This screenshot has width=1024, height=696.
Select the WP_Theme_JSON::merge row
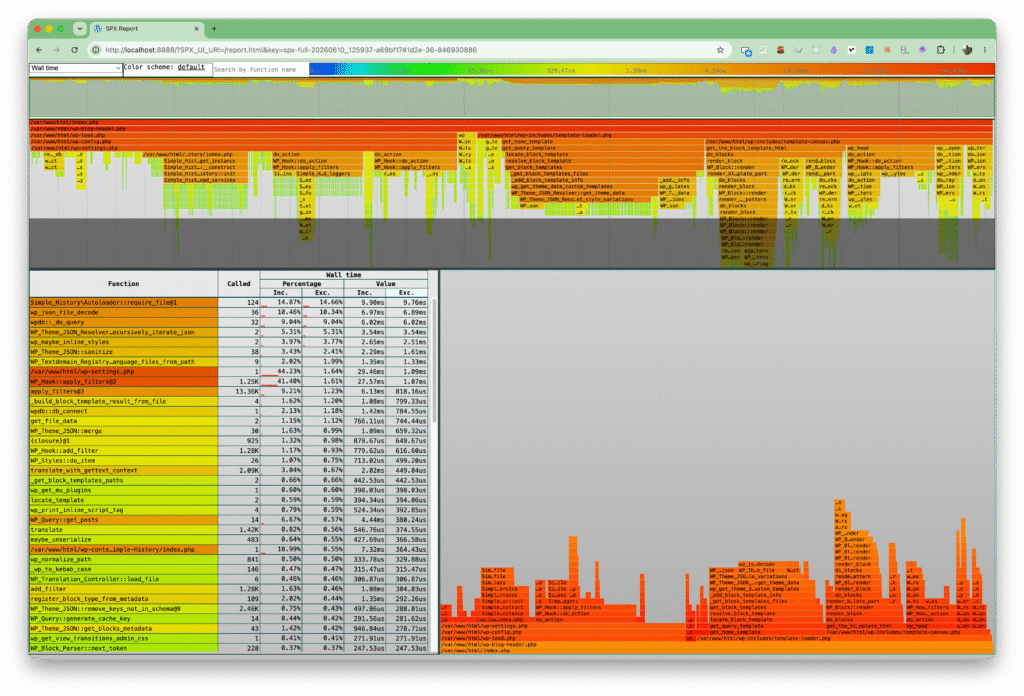click(229, 431)
